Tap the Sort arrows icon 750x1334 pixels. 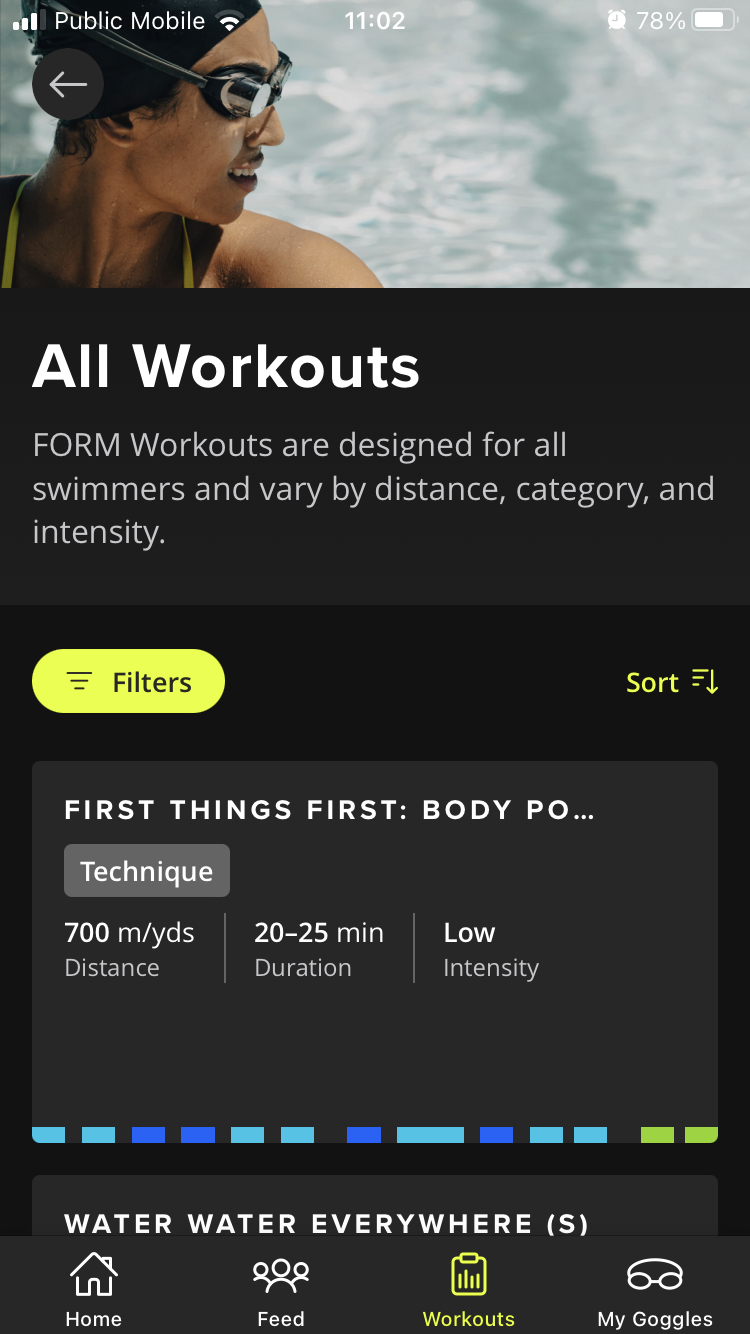[705, 682]
